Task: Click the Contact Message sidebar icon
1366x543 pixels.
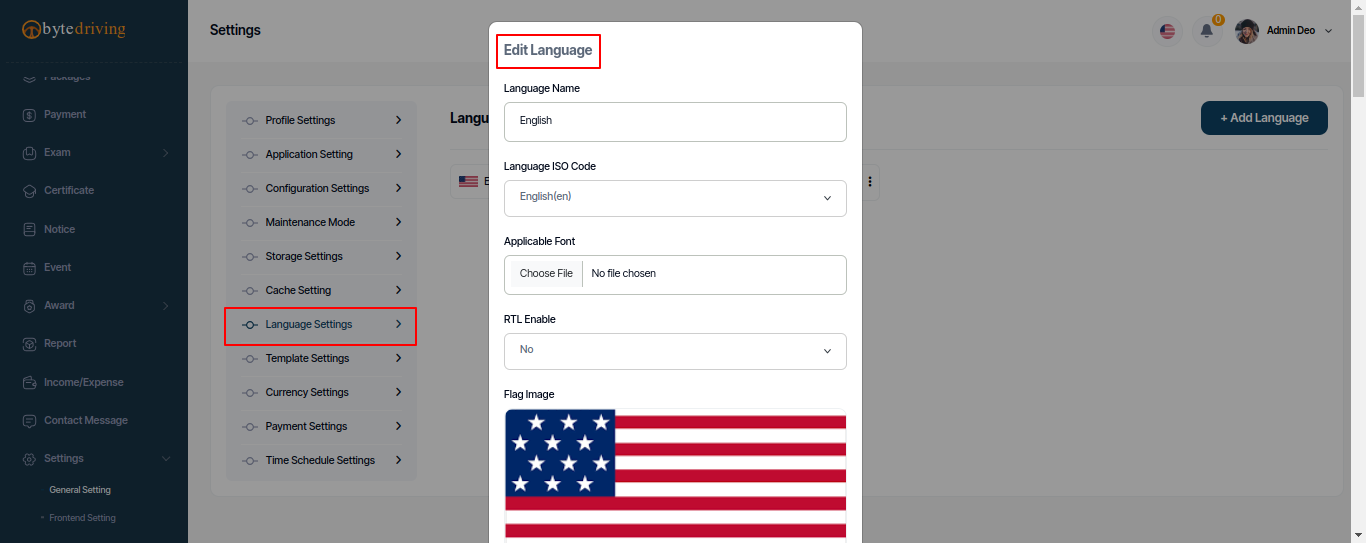Action: pyautogui.click(x=29, y=421)
